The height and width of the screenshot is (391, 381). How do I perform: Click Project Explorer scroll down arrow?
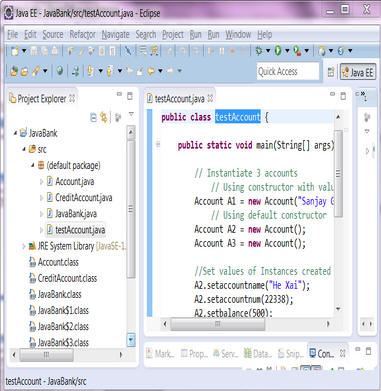coord(131,340)
